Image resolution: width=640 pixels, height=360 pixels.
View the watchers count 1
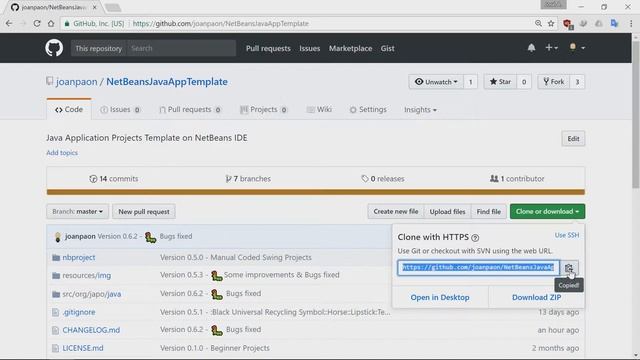tap(470, 82)
